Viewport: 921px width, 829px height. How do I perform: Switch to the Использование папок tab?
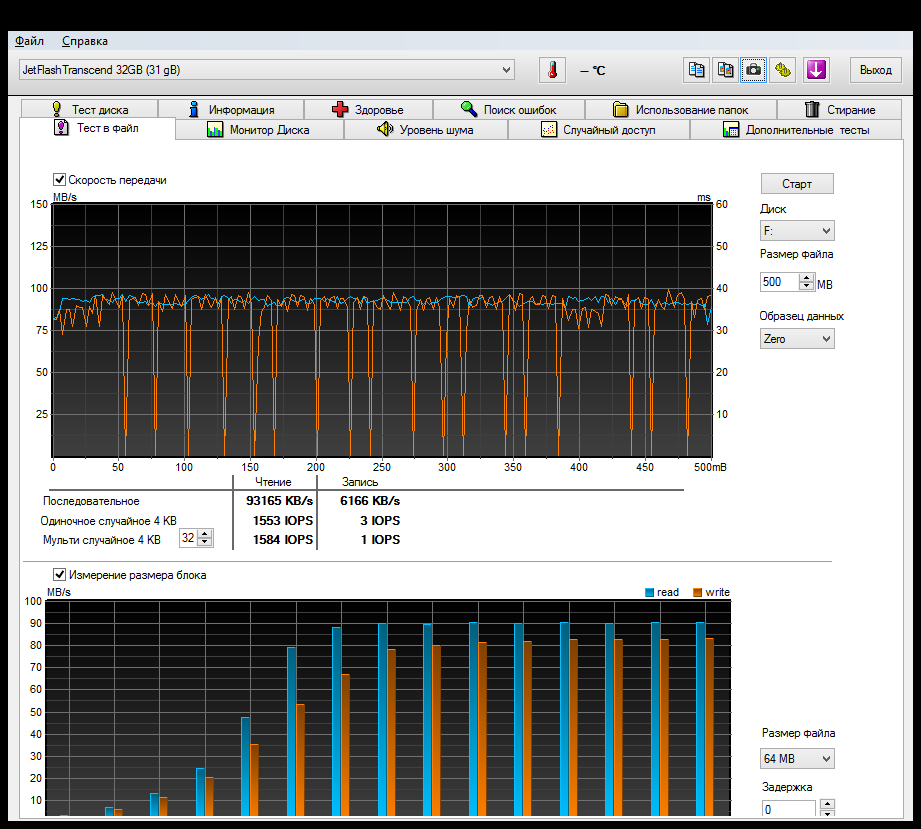(681, 109)
